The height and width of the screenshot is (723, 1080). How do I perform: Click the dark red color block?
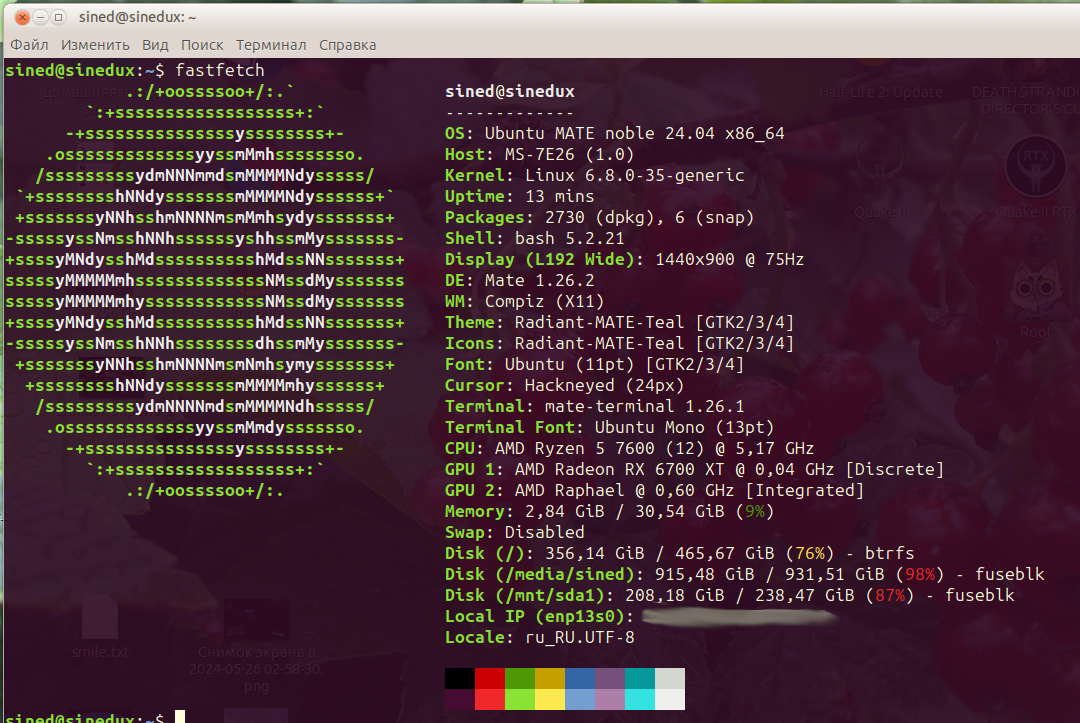click(490, 678)
